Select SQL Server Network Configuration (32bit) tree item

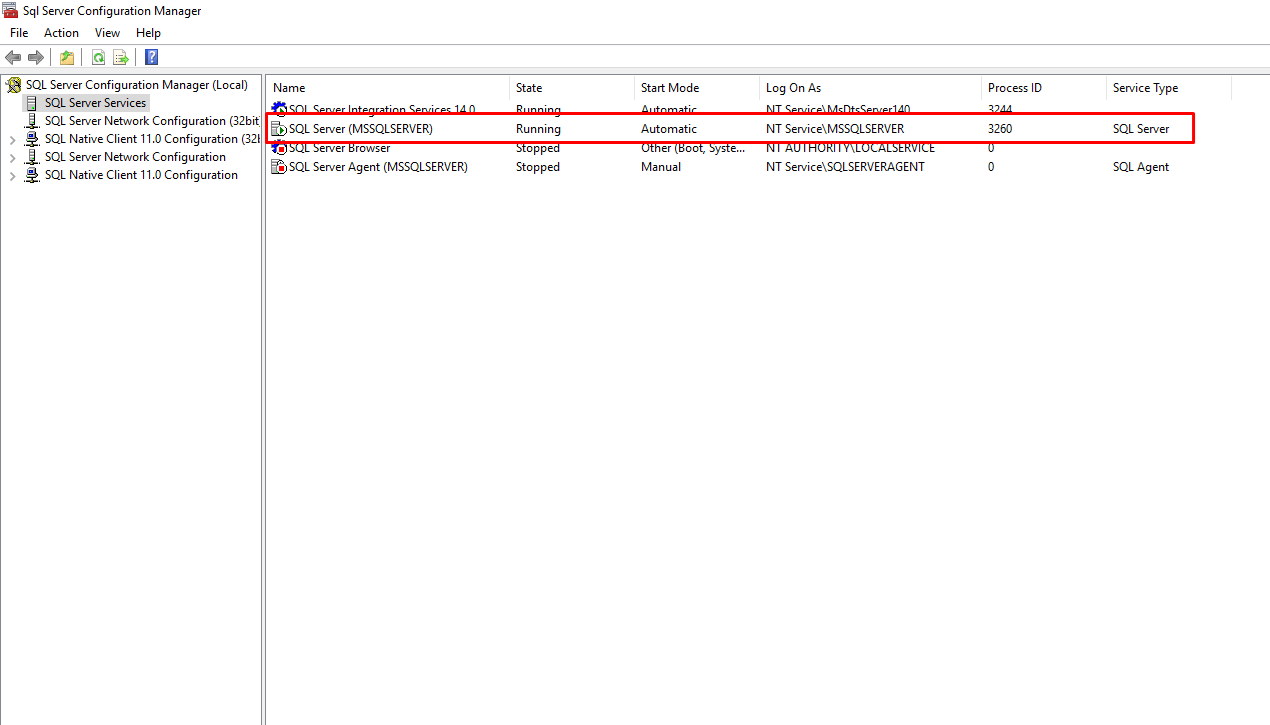150,121
